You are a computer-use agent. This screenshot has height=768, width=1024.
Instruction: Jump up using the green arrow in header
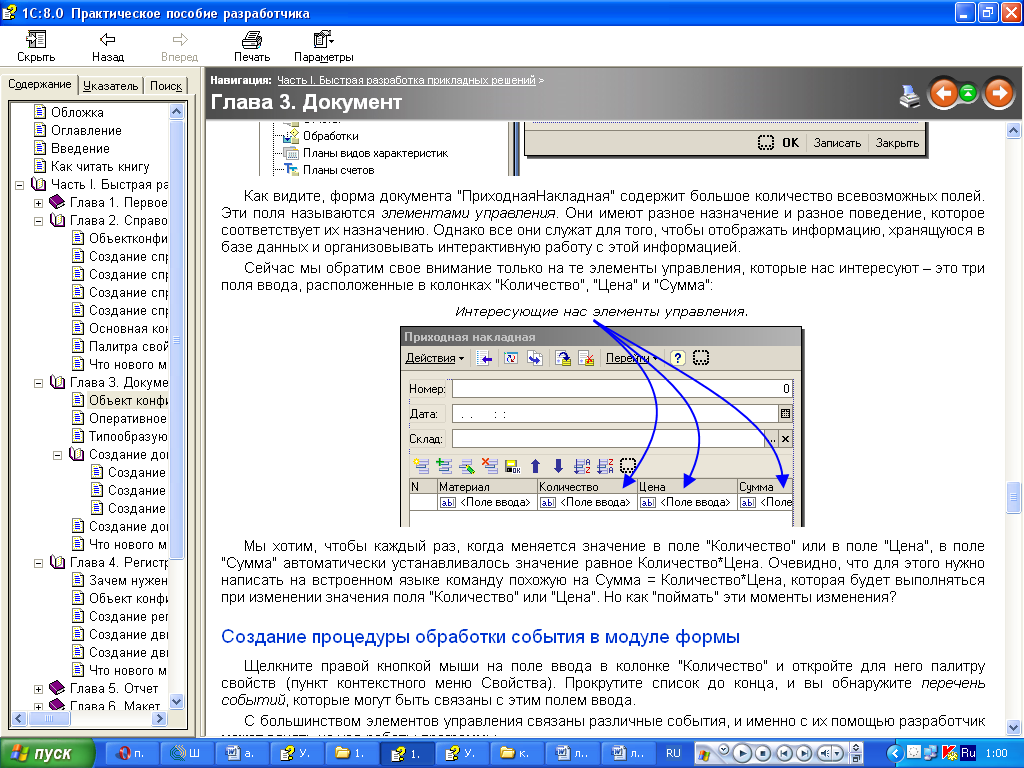[x=969, y=94]
